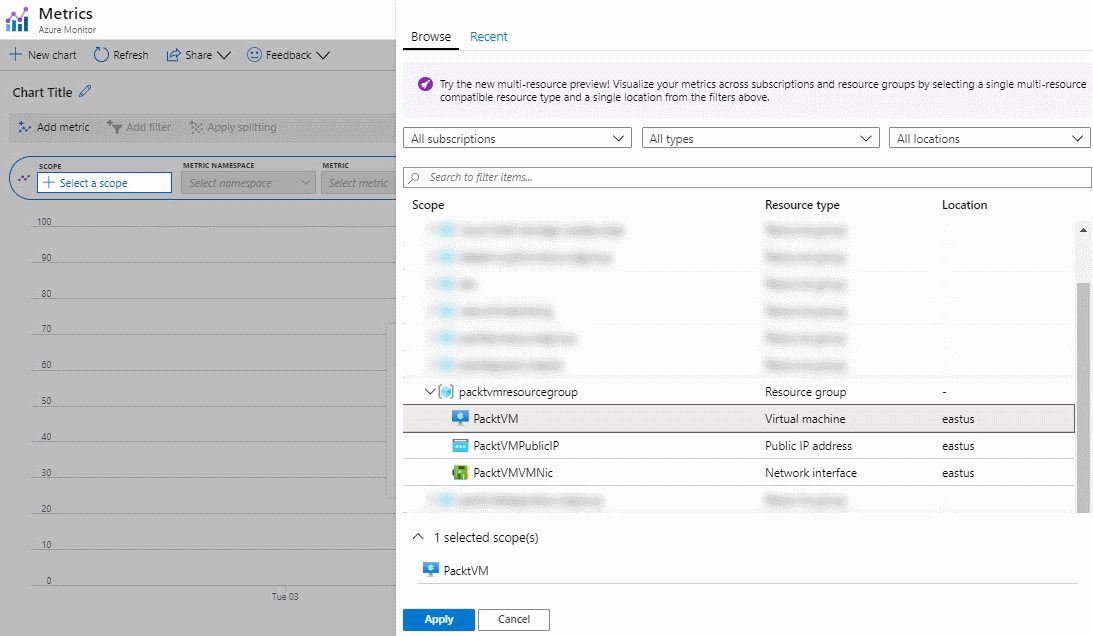
Task: Click the scope list scrollbar thumb
Action: (1083, 398)
